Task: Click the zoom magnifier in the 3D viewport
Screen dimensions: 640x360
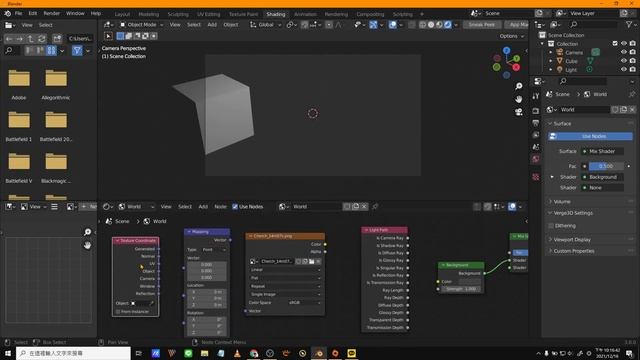Action: (518, 87)
